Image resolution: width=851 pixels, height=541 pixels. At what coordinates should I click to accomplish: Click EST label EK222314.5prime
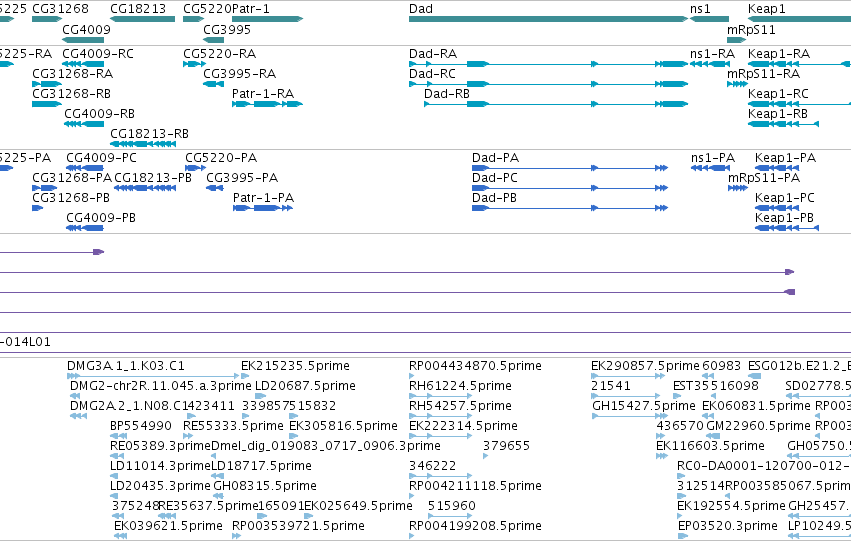coord(463,427)
